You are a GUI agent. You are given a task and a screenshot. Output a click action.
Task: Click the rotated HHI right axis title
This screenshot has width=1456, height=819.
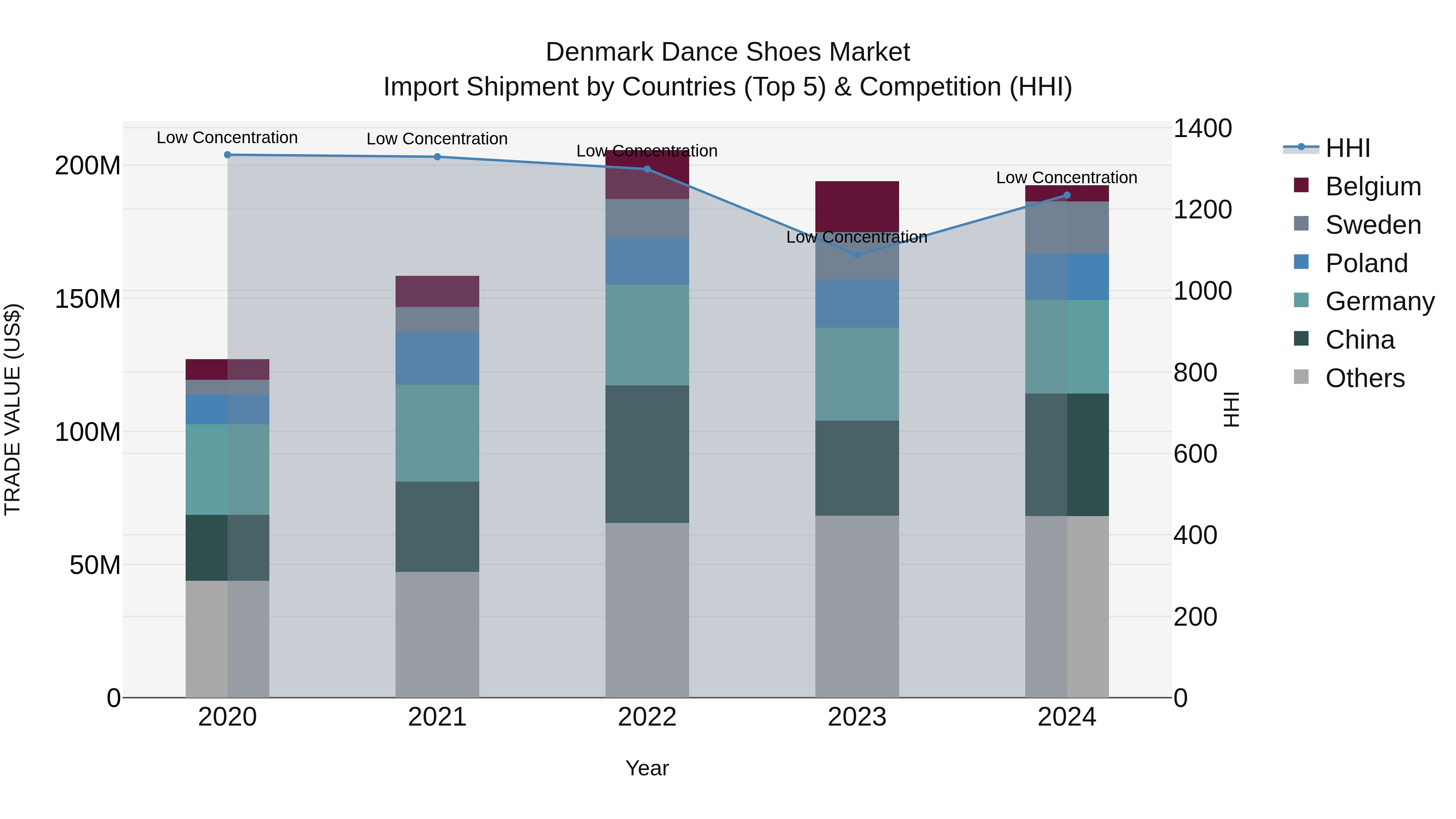pos(1232,410)
